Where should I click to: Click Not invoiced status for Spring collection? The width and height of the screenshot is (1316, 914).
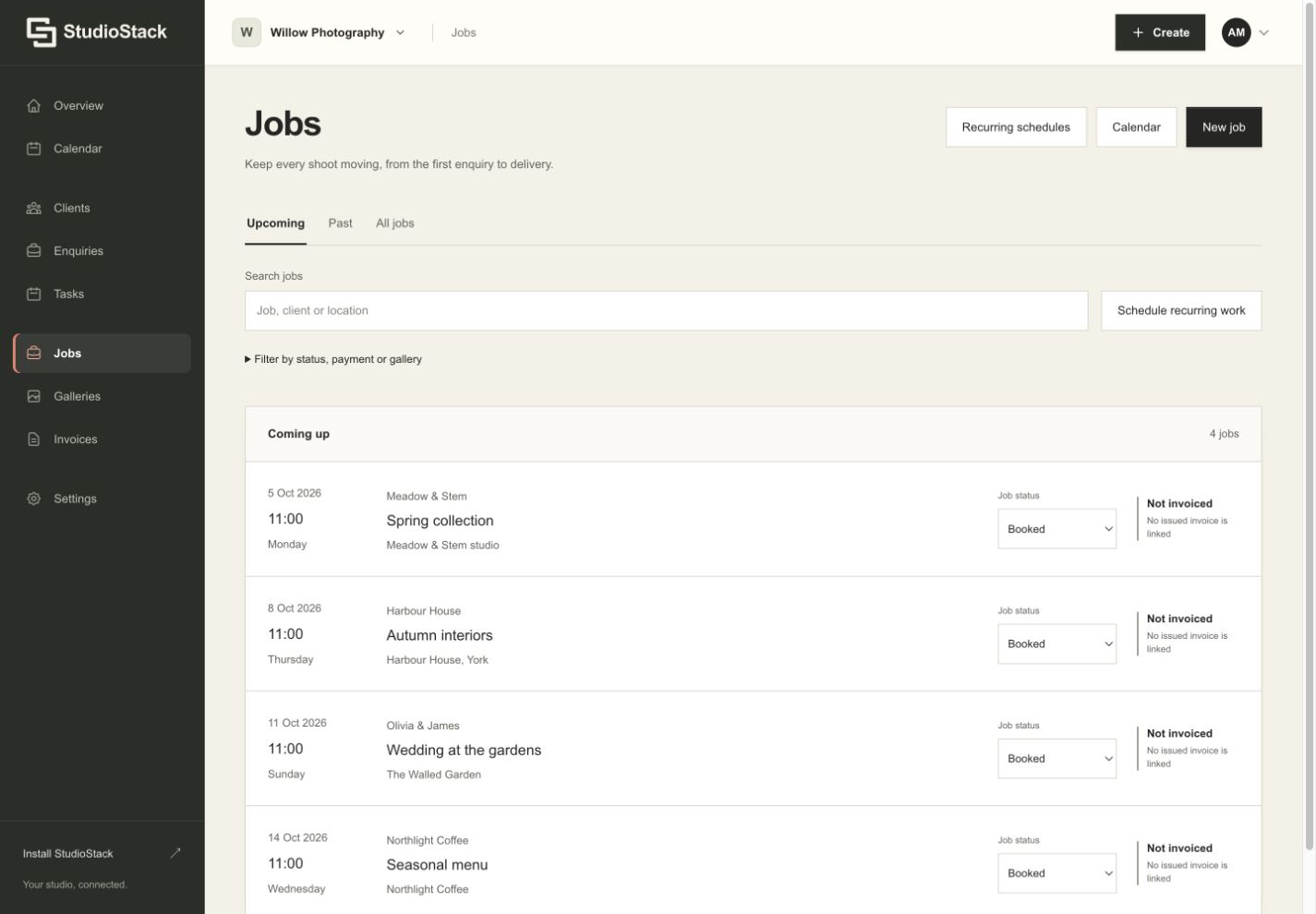[1179, 503]
